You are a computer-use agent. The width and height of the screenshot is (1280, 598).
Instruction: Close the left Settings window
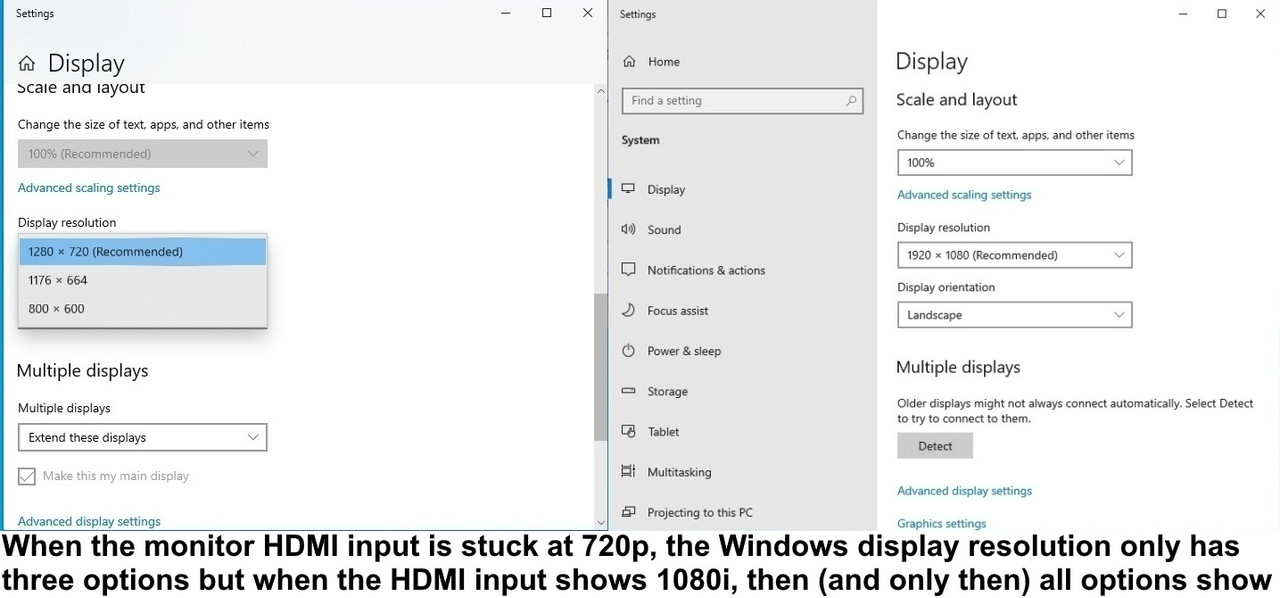pyautogui.click(x=587, y=13)
